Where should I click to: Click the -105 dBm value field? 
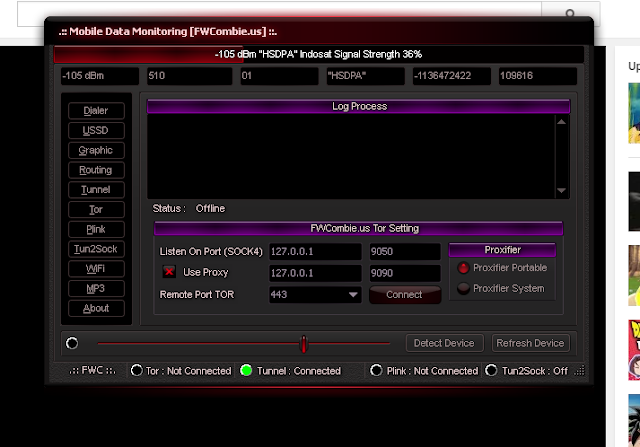point(100,76)
